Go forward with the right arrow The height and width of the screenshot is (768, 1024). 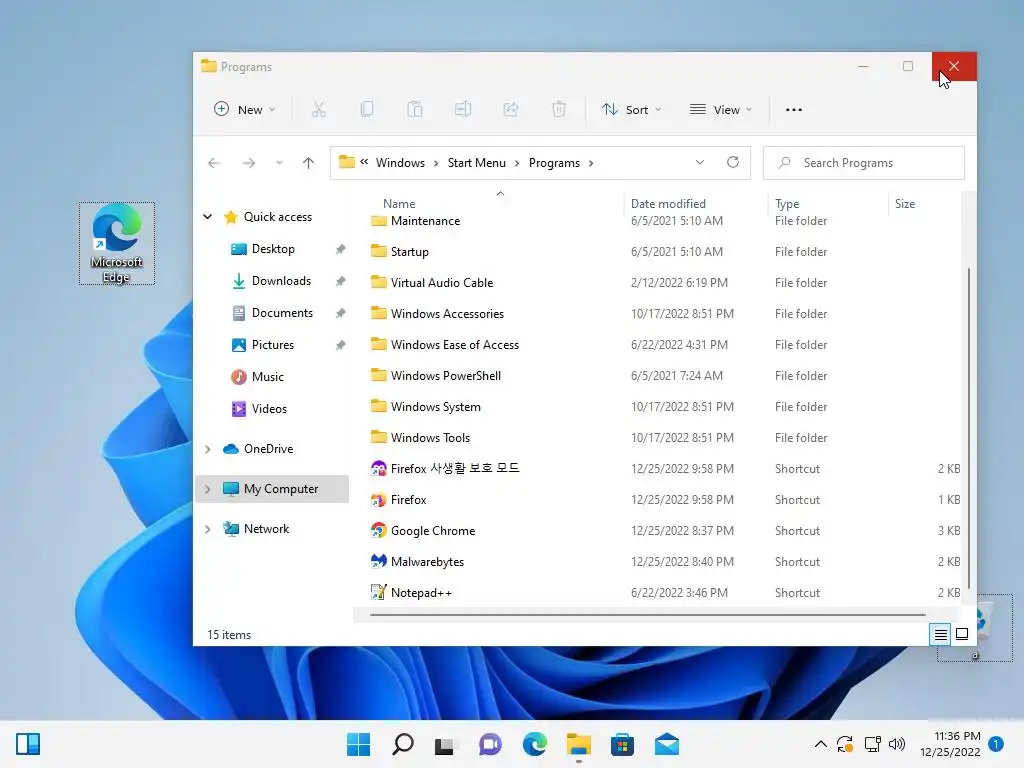tap(249, 163)
